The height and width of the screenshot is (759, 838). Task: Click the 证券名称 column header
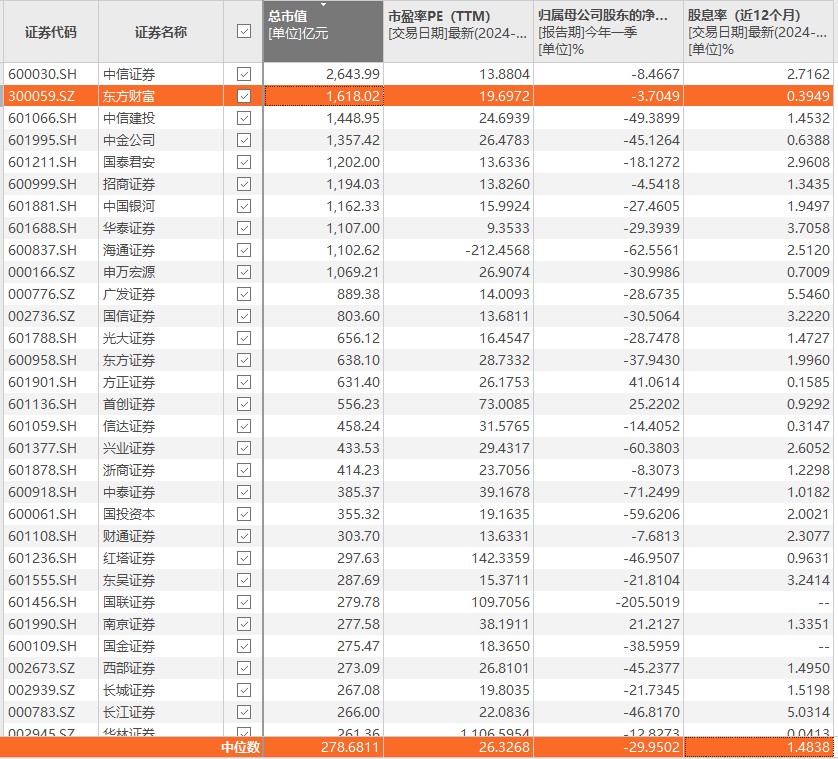161,32
